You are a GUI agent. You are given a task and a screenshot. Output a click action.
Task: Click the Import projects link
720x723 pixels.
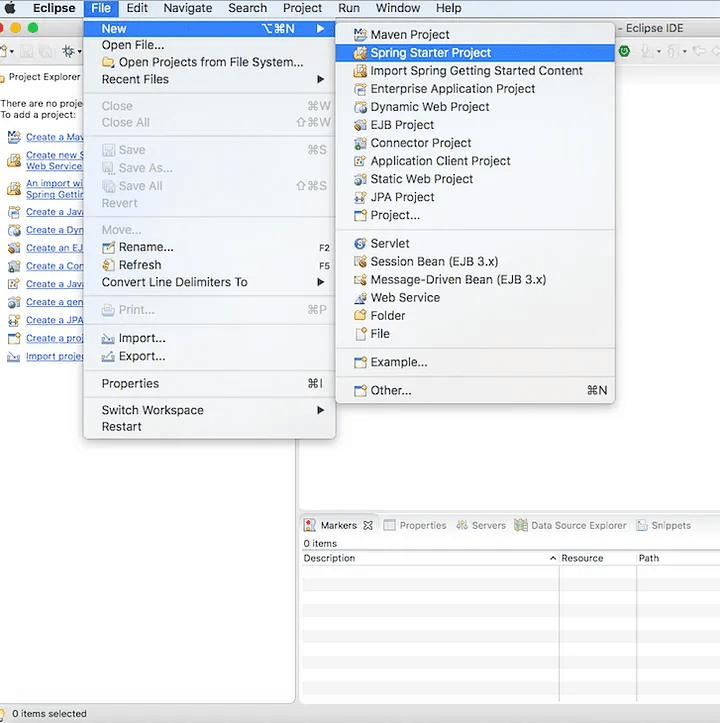click(x=55, y=356)
